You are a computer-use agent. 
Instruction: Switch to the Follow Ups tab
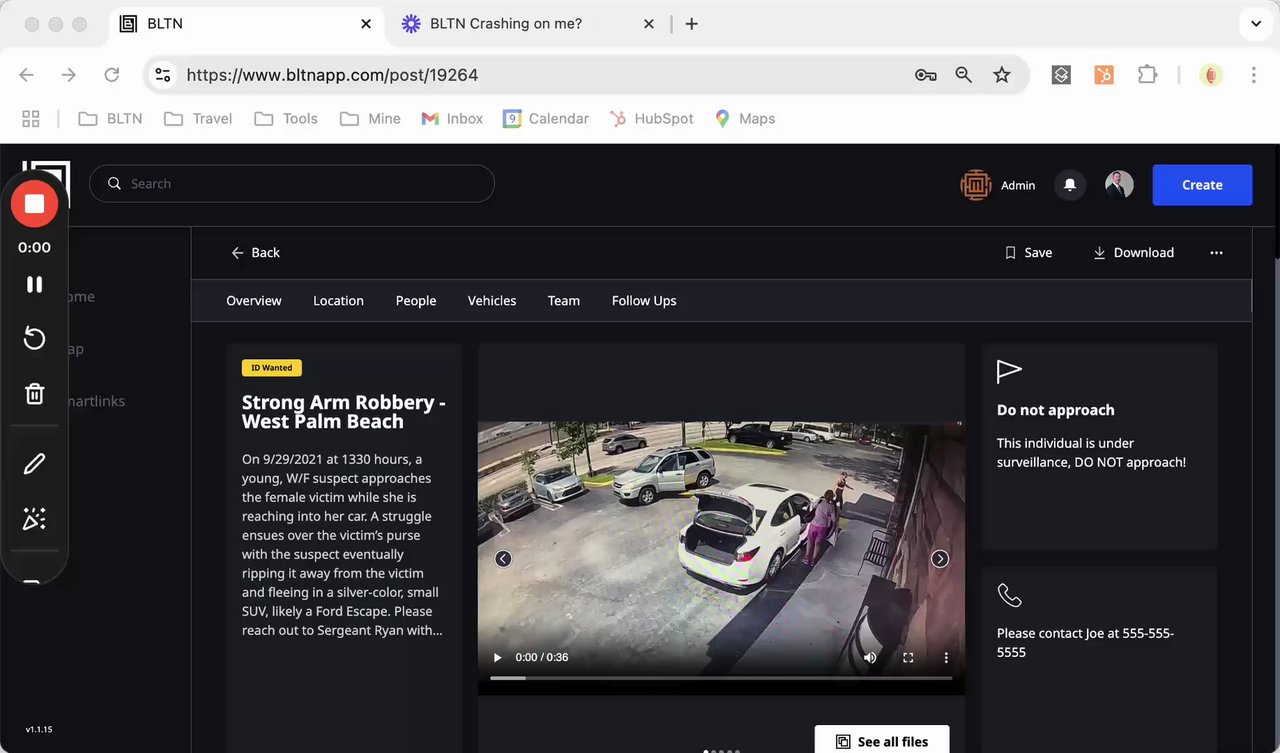[x=644, y=301]
